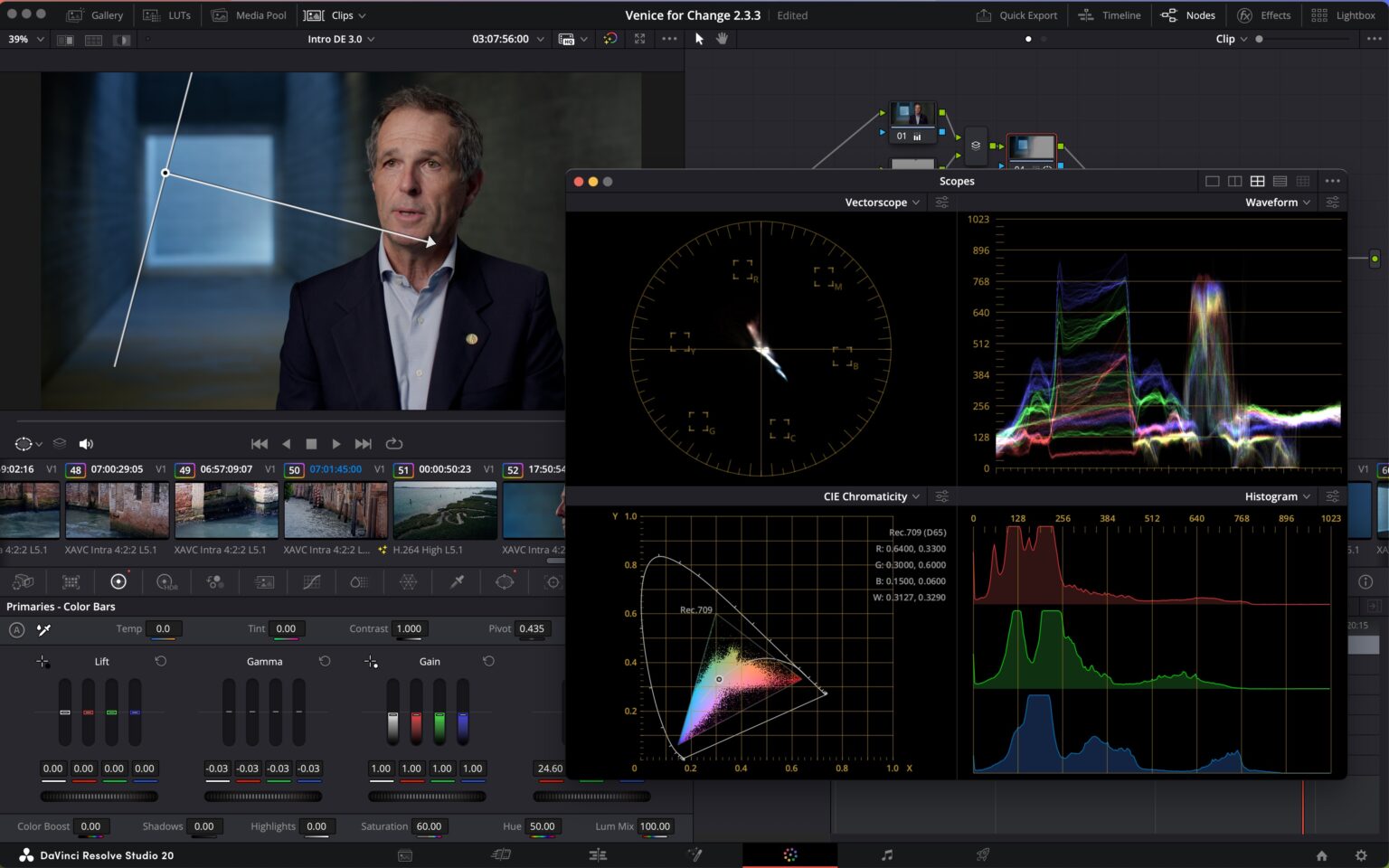Change Waveform scope type dropdown
This screenshot has height=868, width=1389.
pos(1278,203)
